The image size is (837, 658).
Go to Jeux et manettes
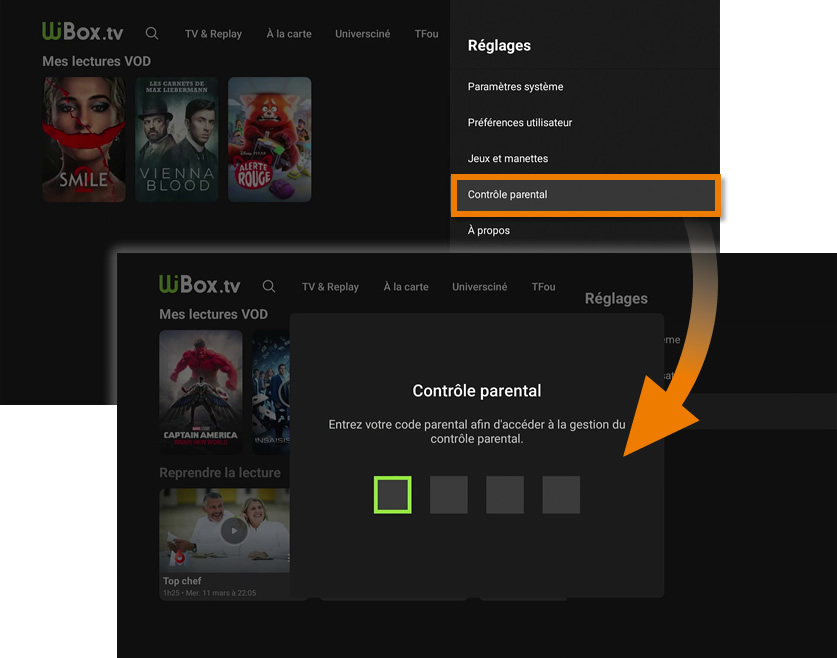(x=507, y=159)
